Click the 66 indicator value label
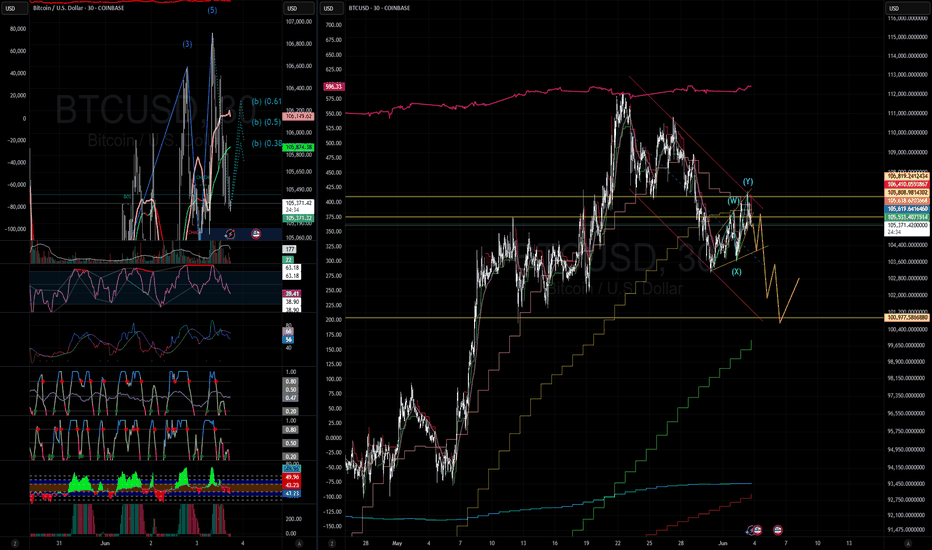The height and width of the screenshot is (550, 932). coord(289,332)
